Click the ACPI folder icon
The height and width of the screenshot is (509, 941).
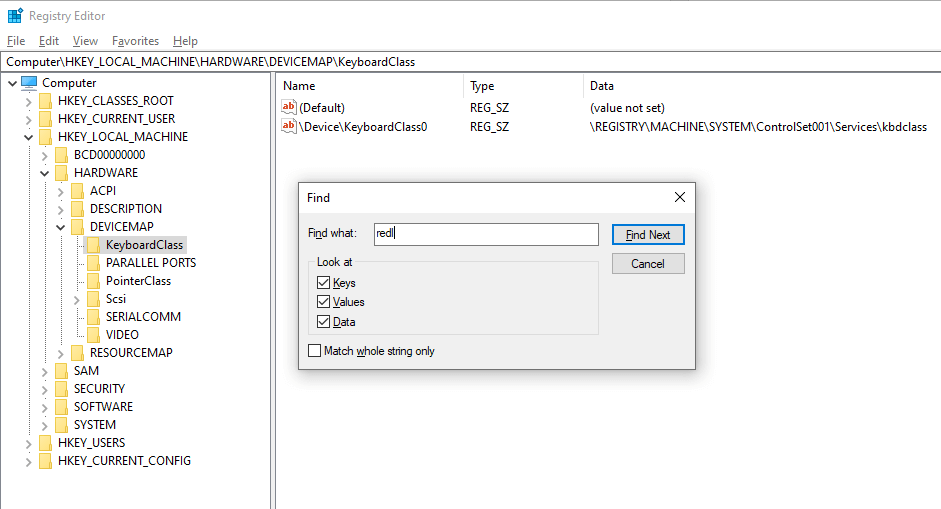(77, 191)
